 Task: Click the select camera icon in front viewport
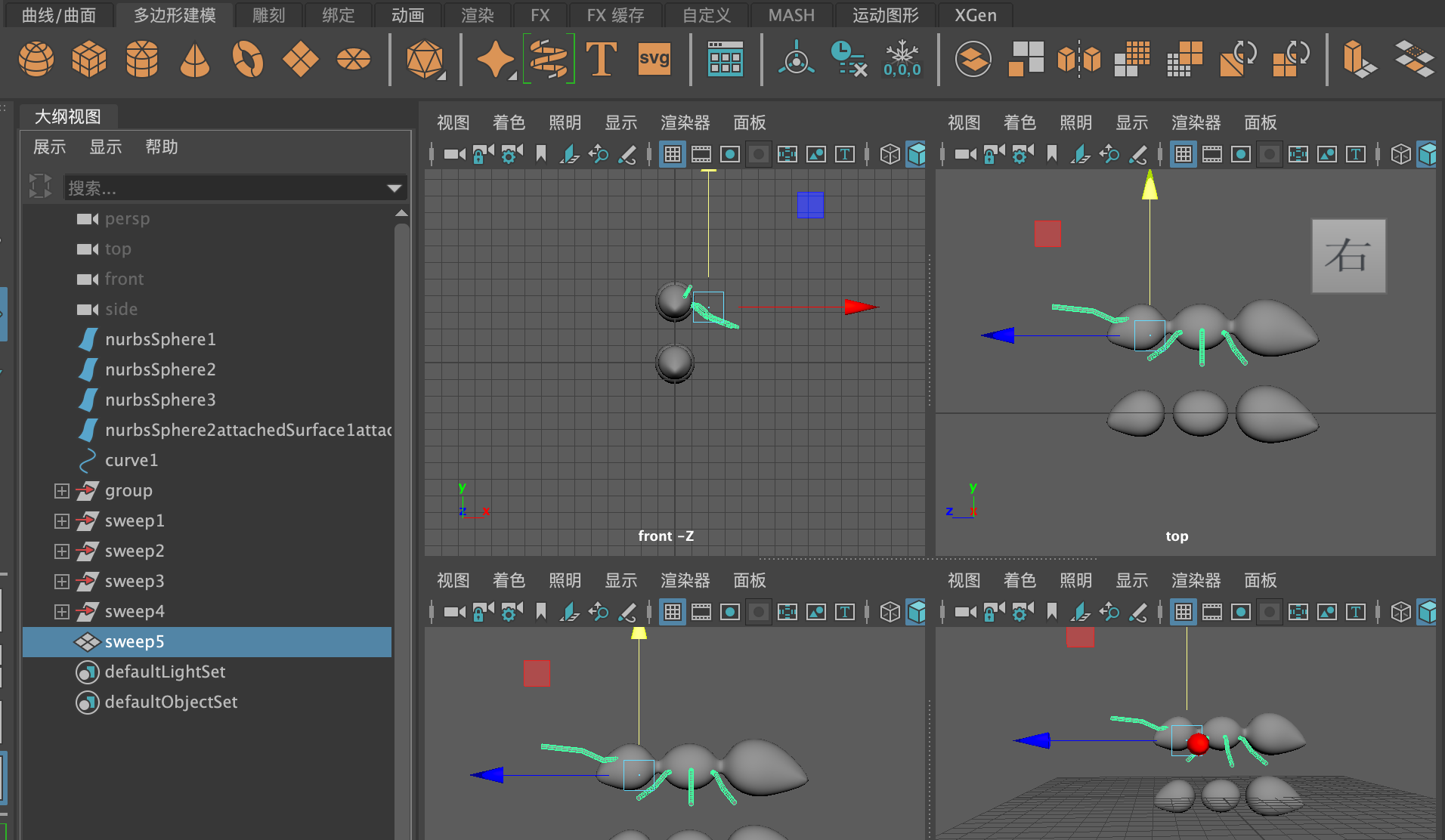(x=454, y=154)
